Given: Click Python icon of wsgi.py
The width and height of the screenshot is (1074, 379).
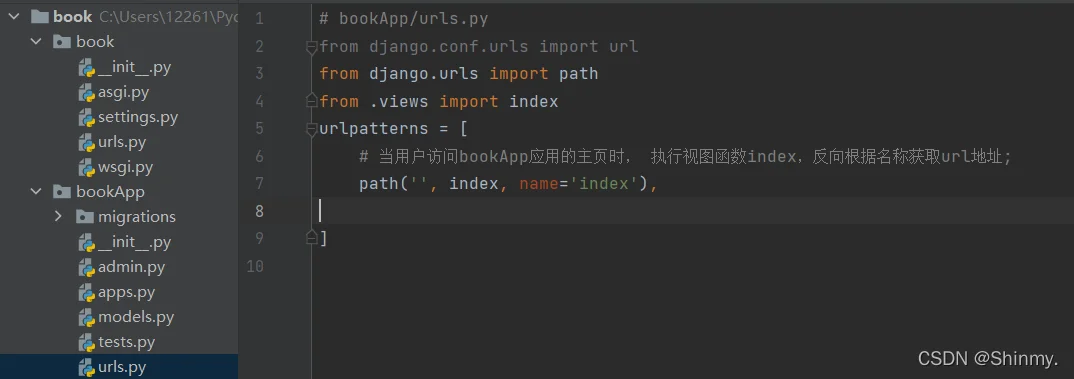Looking at the screenshot, I should 86,167.
